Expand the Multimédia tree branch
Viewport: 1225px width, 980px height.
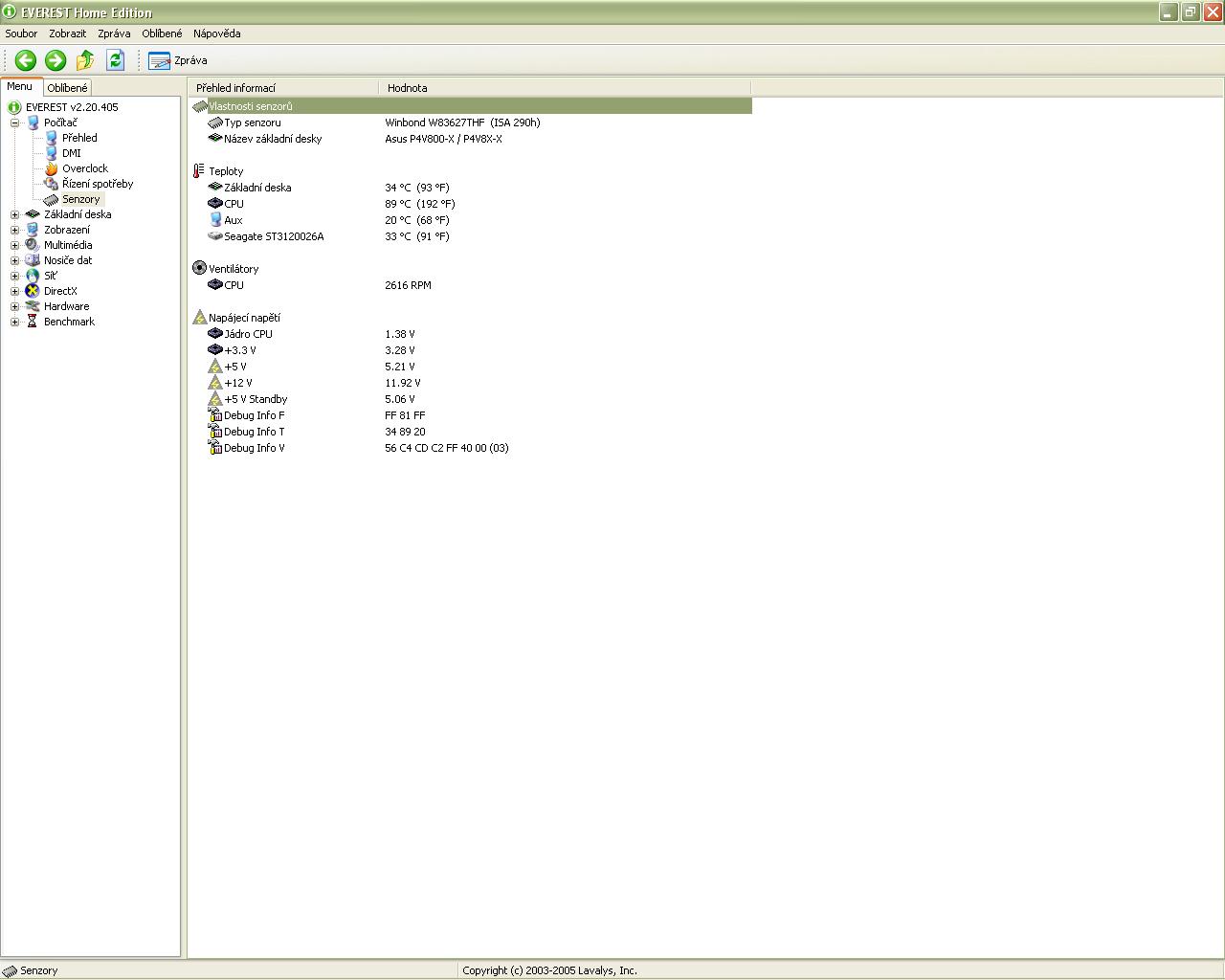pyautogui.click(x=14, y=245)
